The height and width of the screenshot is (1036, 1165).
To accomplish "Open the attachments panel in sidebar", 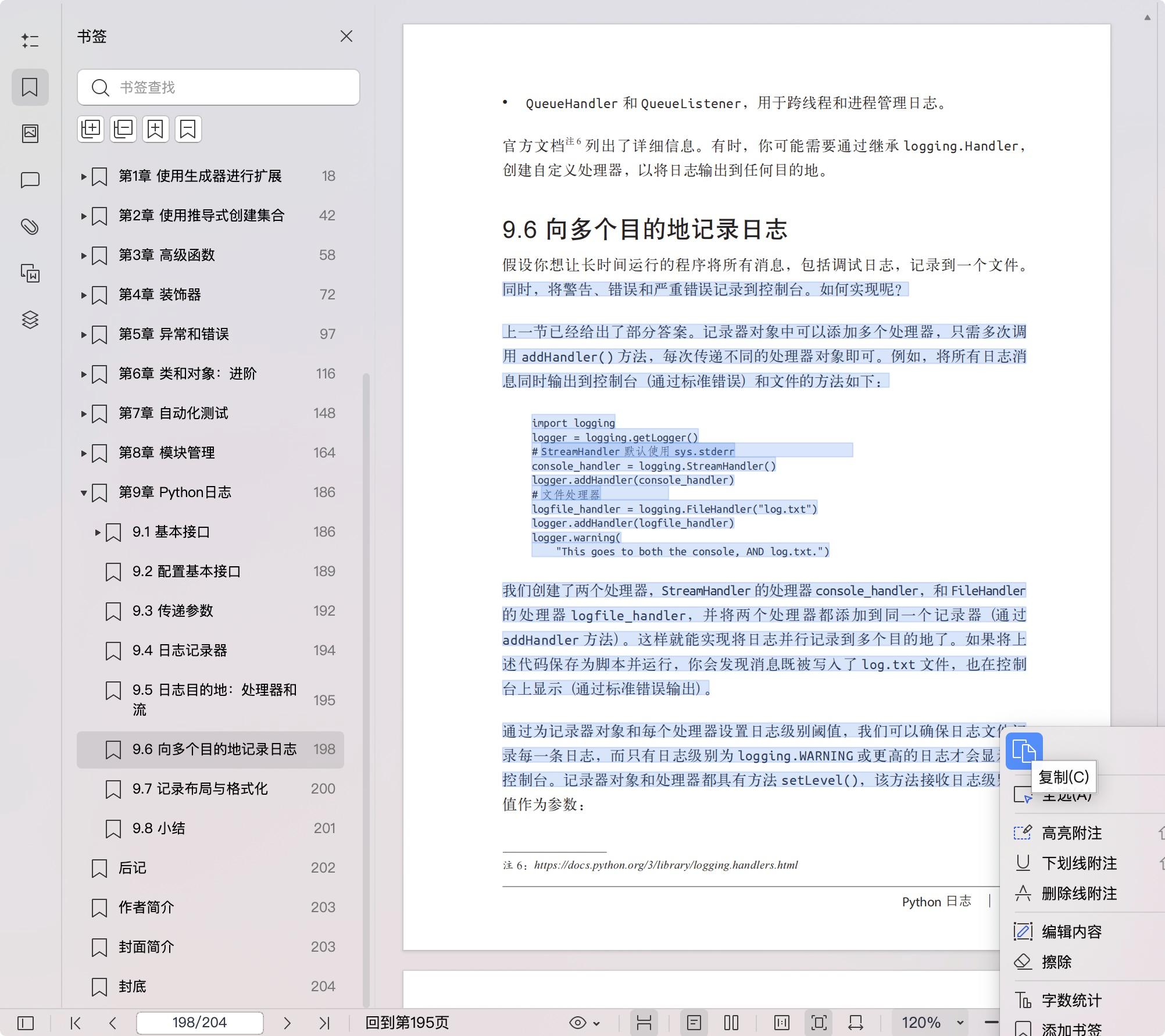I will (30, 227).
